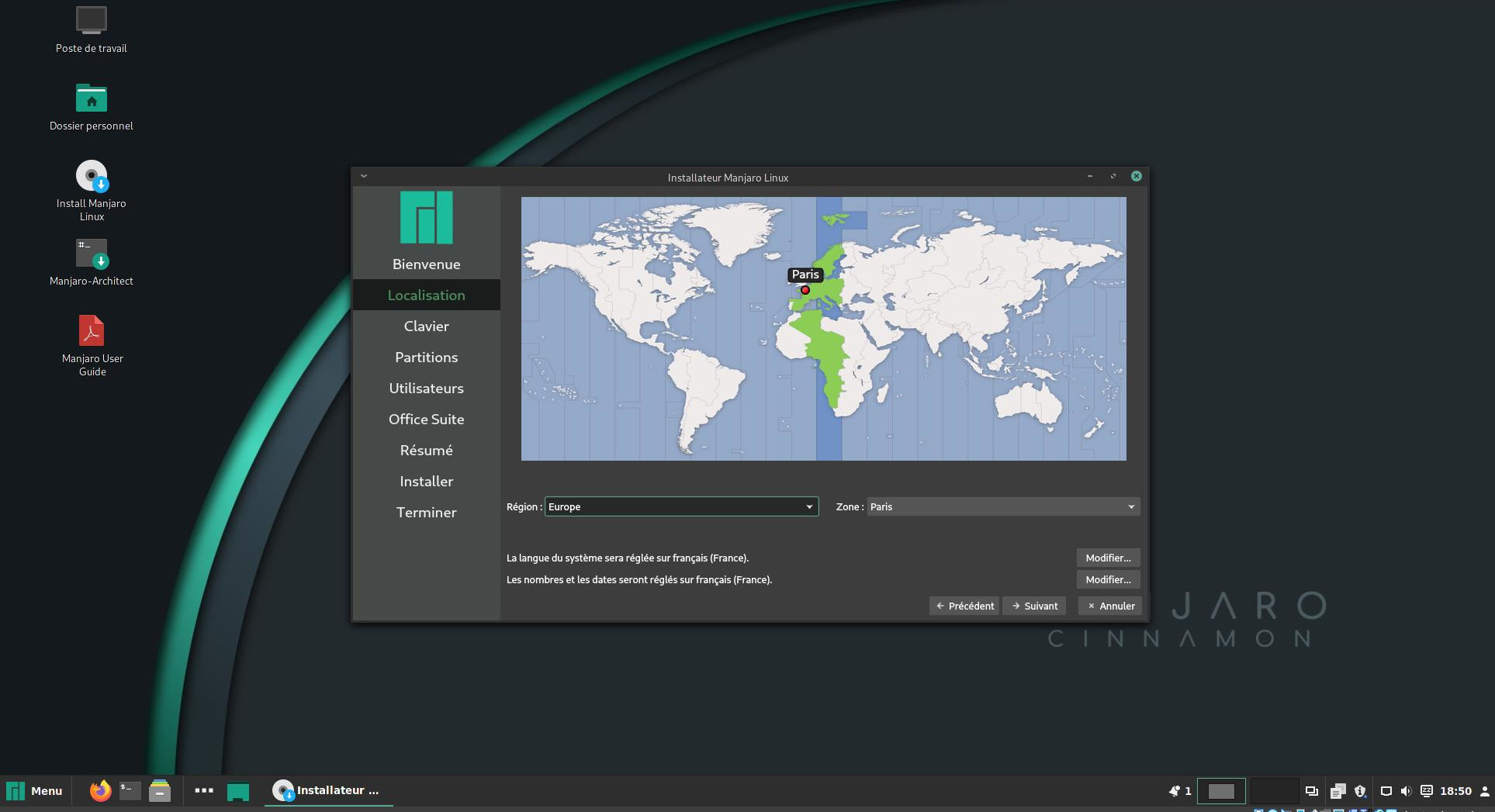The image size is (1495, 812).
Task: Open the Poste de travail desktop icon
Action: [x=91, y=30]
